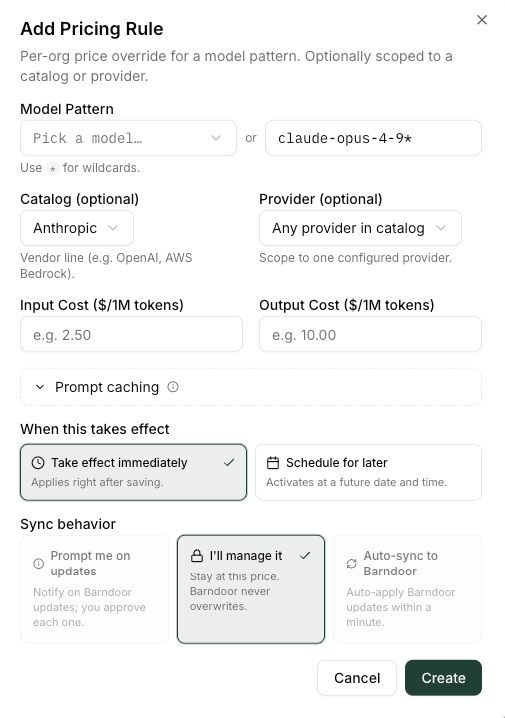Focus the Input Cost field
The height and width of the screenshot is (718, 505).
[131, 334]
